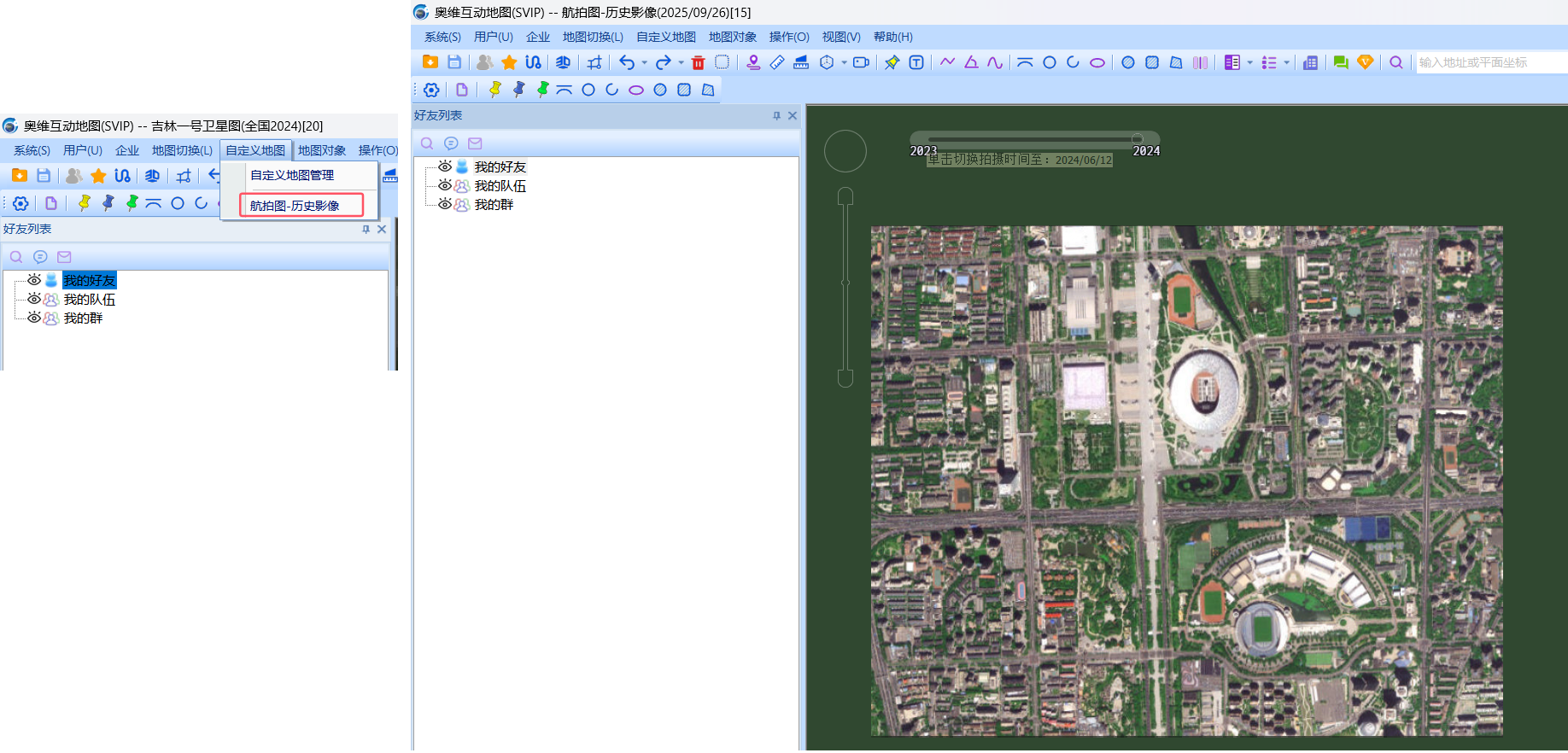This screenshot has height=753, width=1568.
Task: Select 航拍图-历史影像 menu entry
Action: [295, 206]
